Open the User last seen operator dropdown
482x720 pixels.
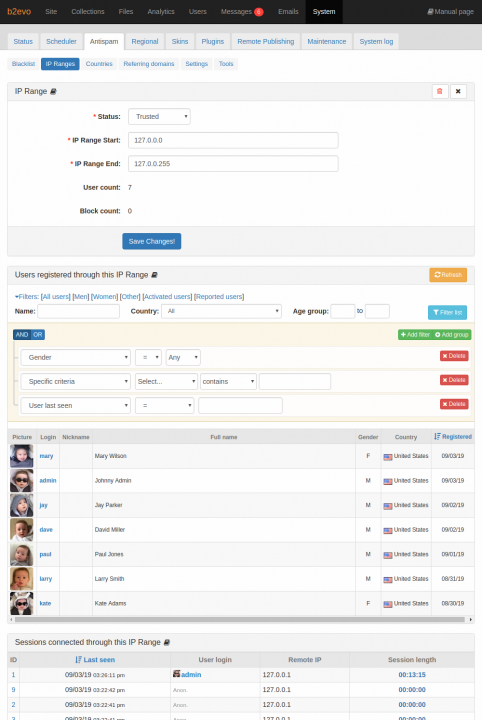click(x=164, y=405)
